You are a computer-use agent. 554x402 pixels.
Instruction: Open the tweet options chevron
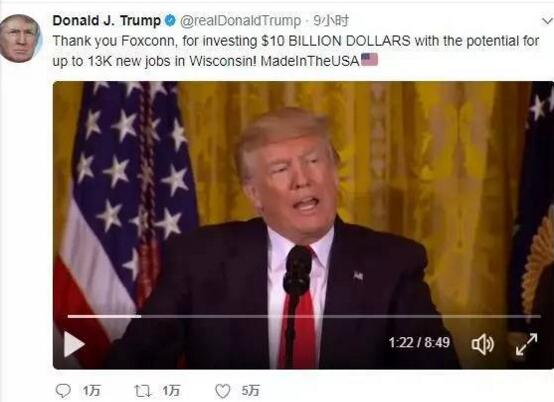coord(547,21)
